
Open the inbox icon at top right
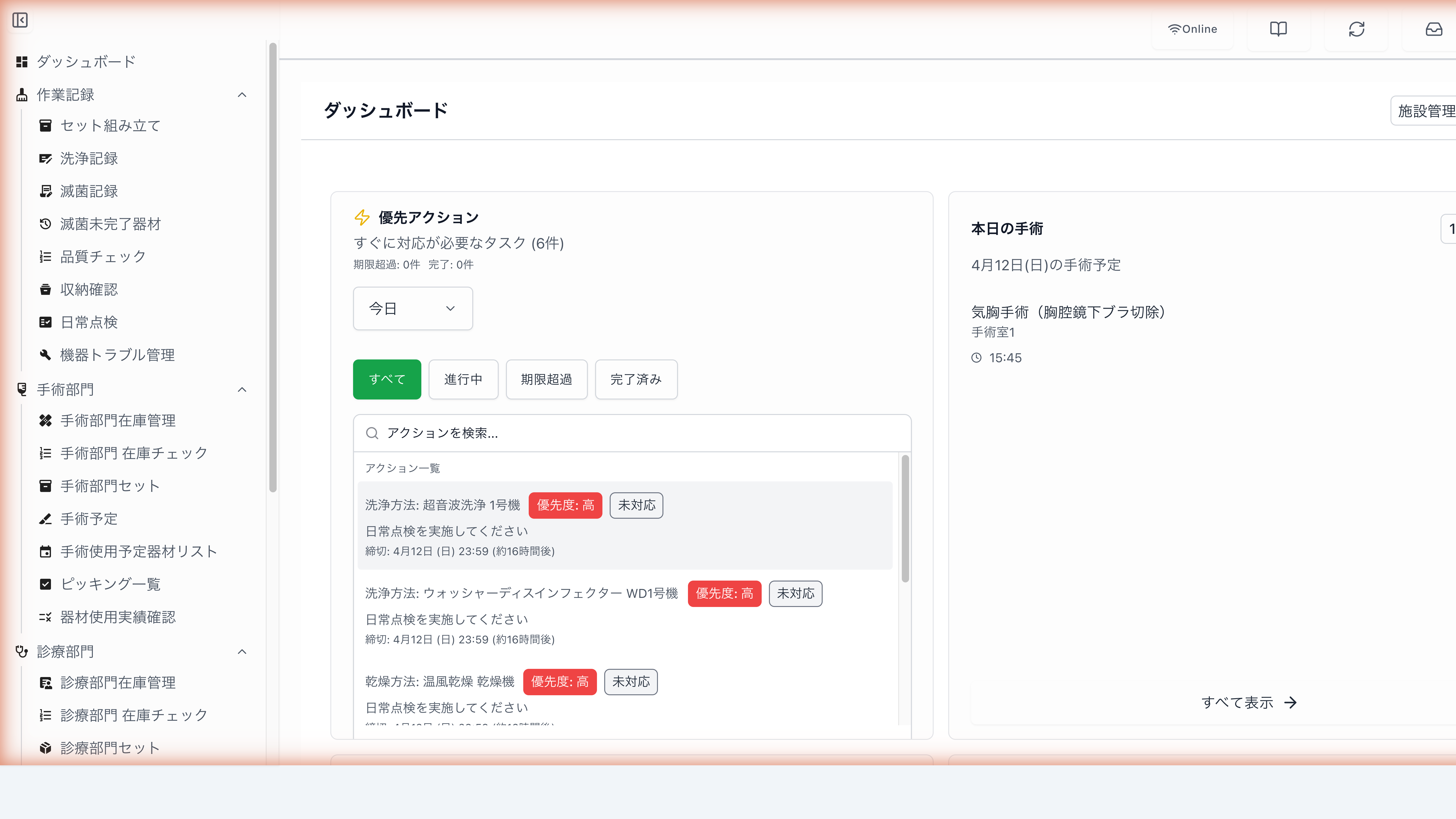[1434, 29]
